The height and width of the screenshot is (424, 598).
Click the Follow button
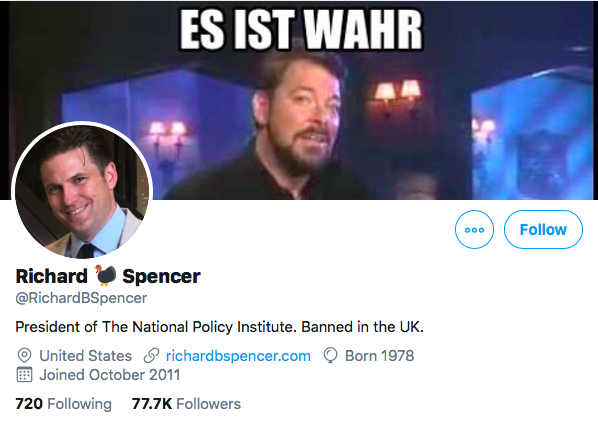pyautogui.click(x=543, y=230)
